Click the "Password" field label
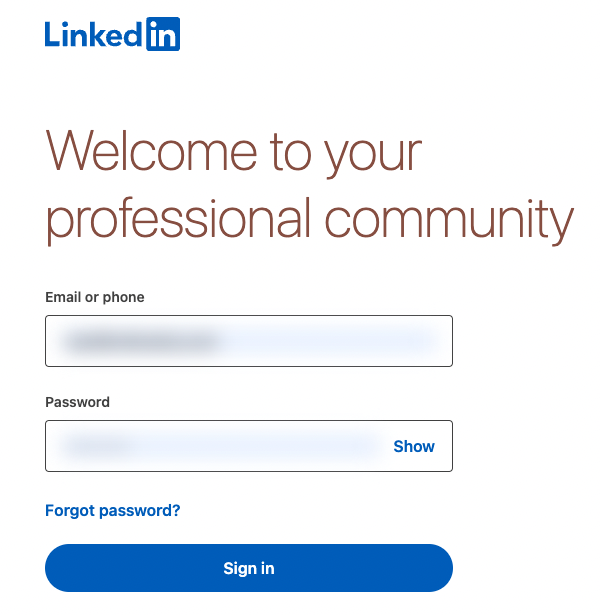The image size is (600, 615). tap(78, 402)
